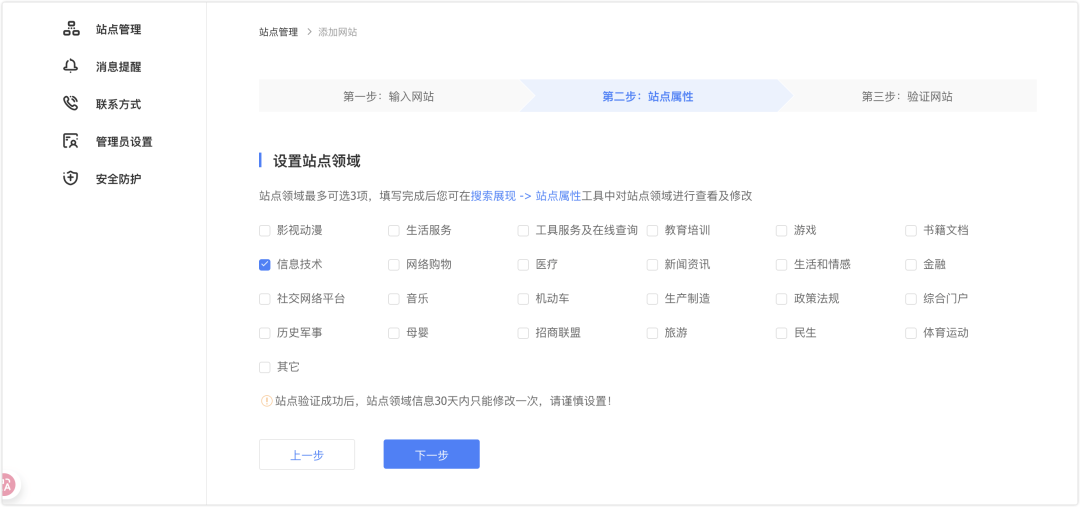Uncheck the 信息技术 checkbox
Viewport: 1080px width, 507px height.
pos(264,265)
